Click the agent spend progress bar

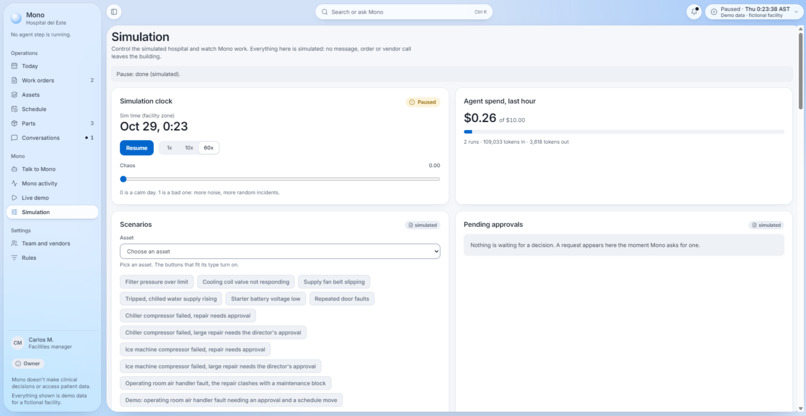pos(624,132)
